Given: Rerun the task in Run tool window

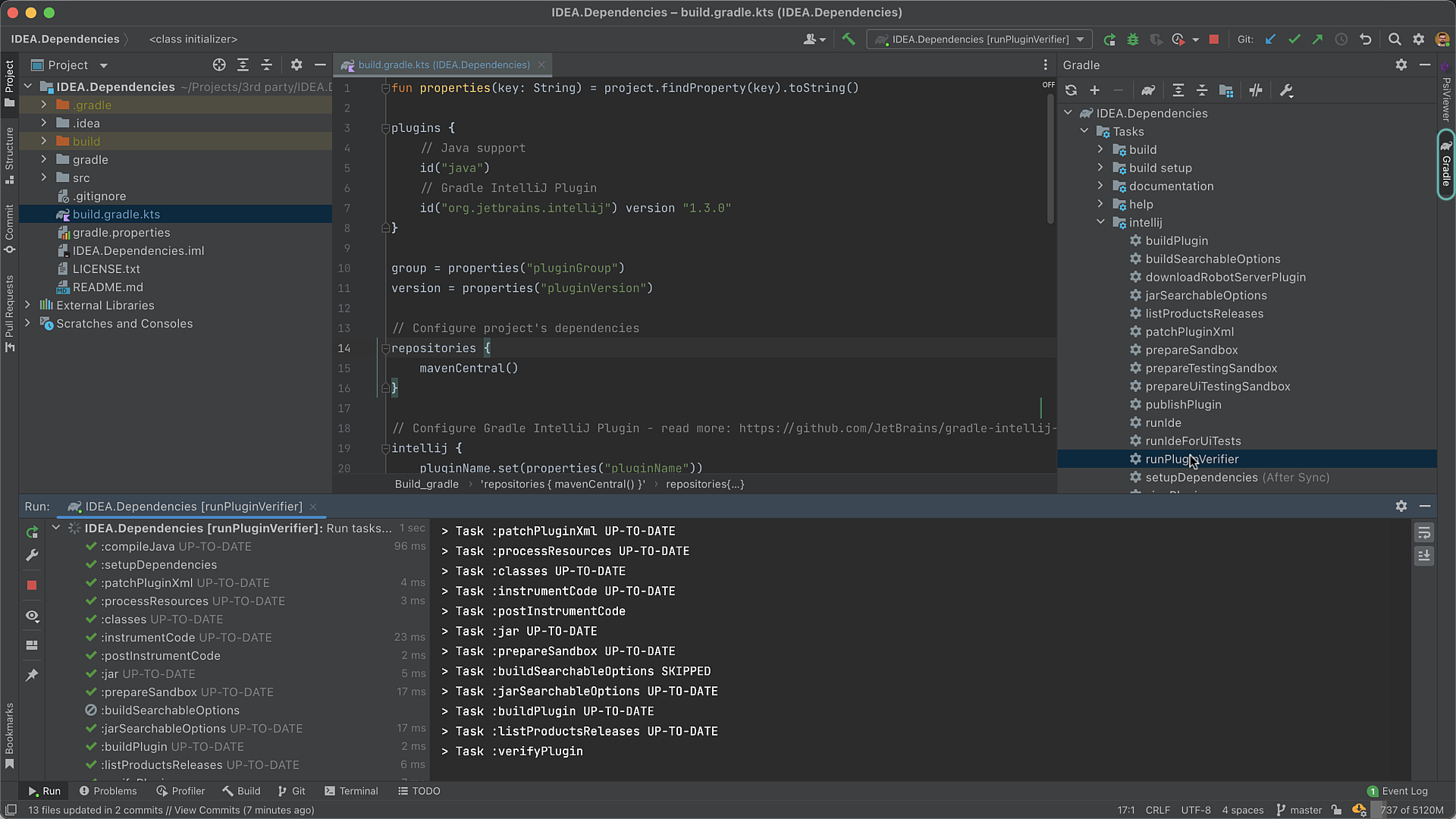Looking at the screenshot, I should click(32, 532).
